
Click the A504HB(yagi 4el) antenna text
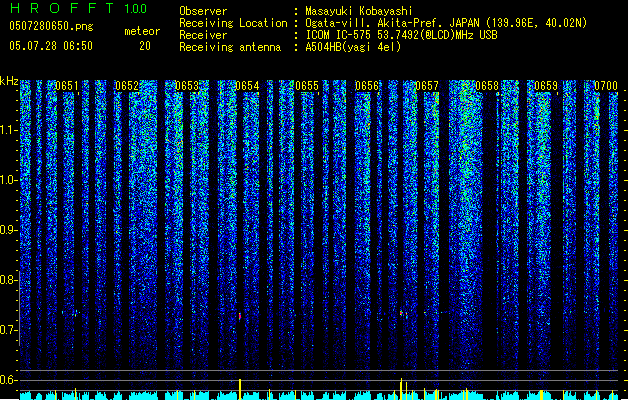(353, 47)
